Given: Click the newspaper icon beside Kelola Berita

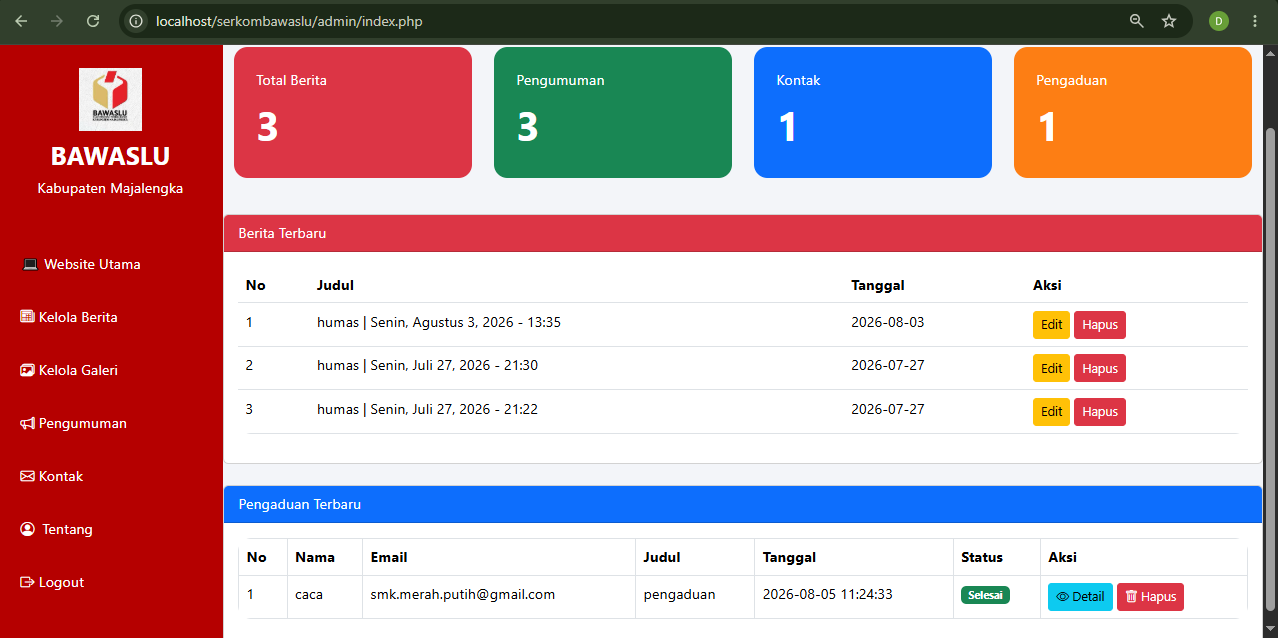Looking at the screenshot, I should (27, 317).
